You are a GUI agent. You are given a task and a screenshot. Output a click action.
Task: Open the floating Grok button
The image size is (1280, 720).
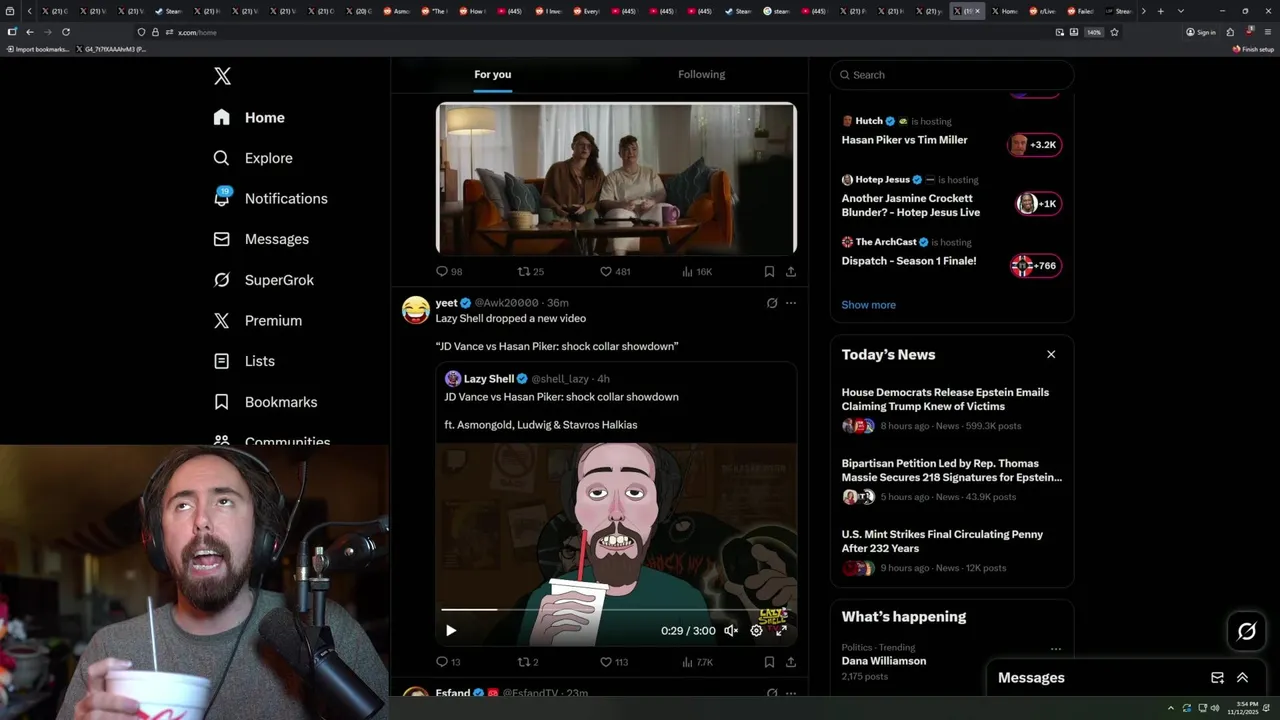(x=1247, y=631)
